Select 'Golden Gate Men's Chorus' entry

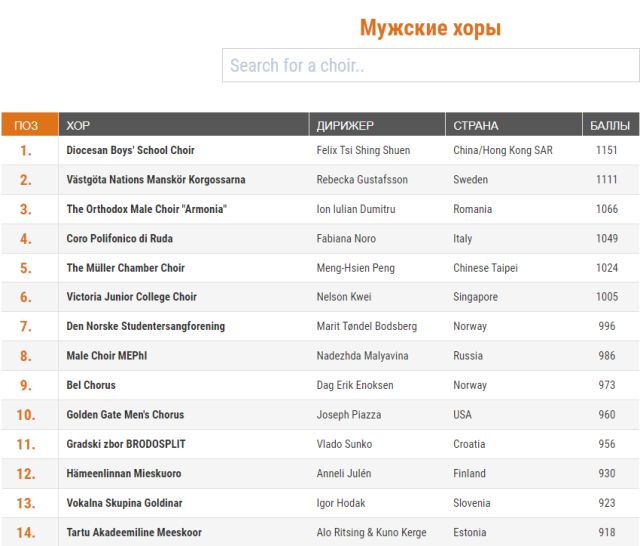pos(125,414)
